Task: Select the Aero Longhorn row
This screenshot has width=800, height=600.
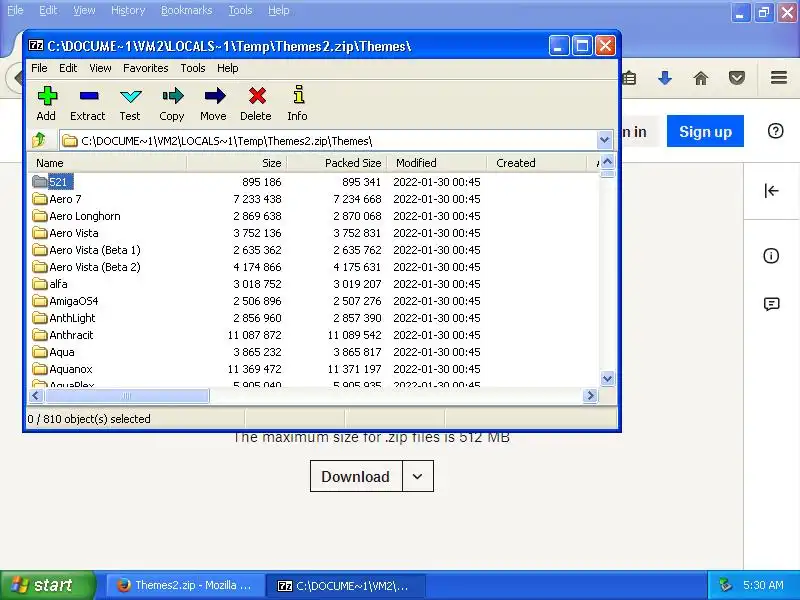Action: click(313, 216)
